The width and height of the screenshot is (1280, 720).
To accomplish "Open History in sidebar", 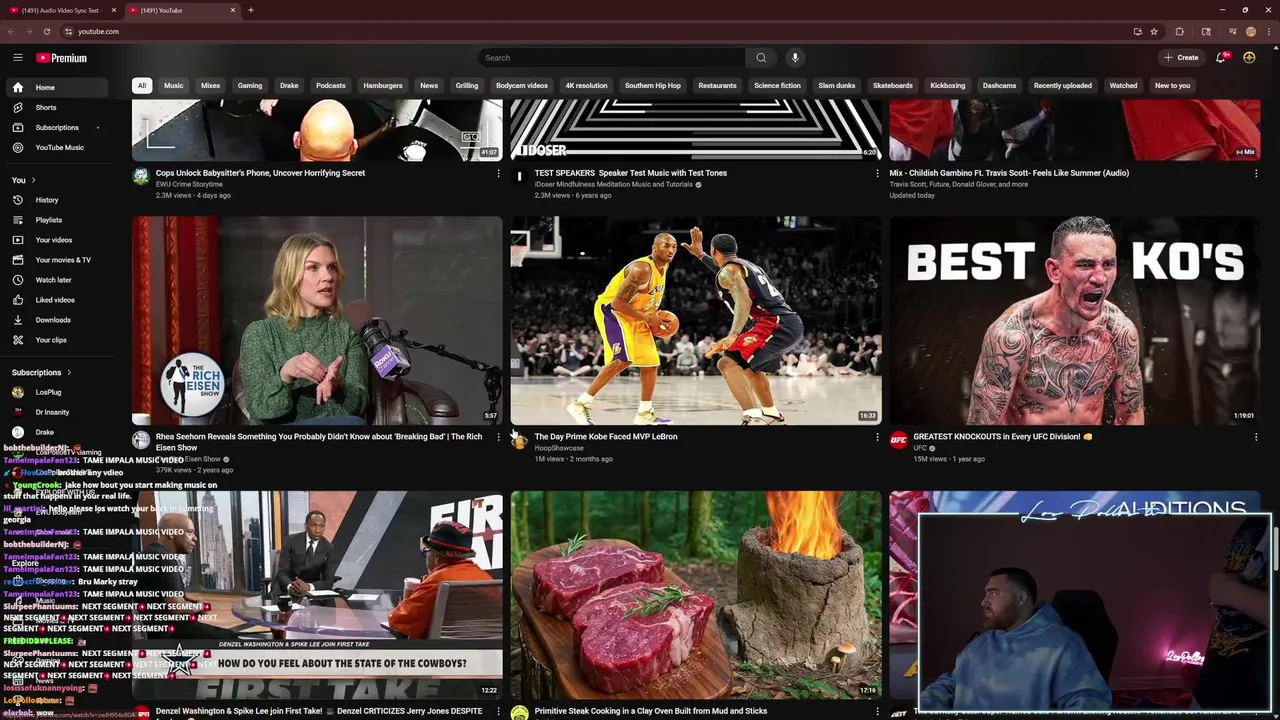I will [x=58, y=200].
